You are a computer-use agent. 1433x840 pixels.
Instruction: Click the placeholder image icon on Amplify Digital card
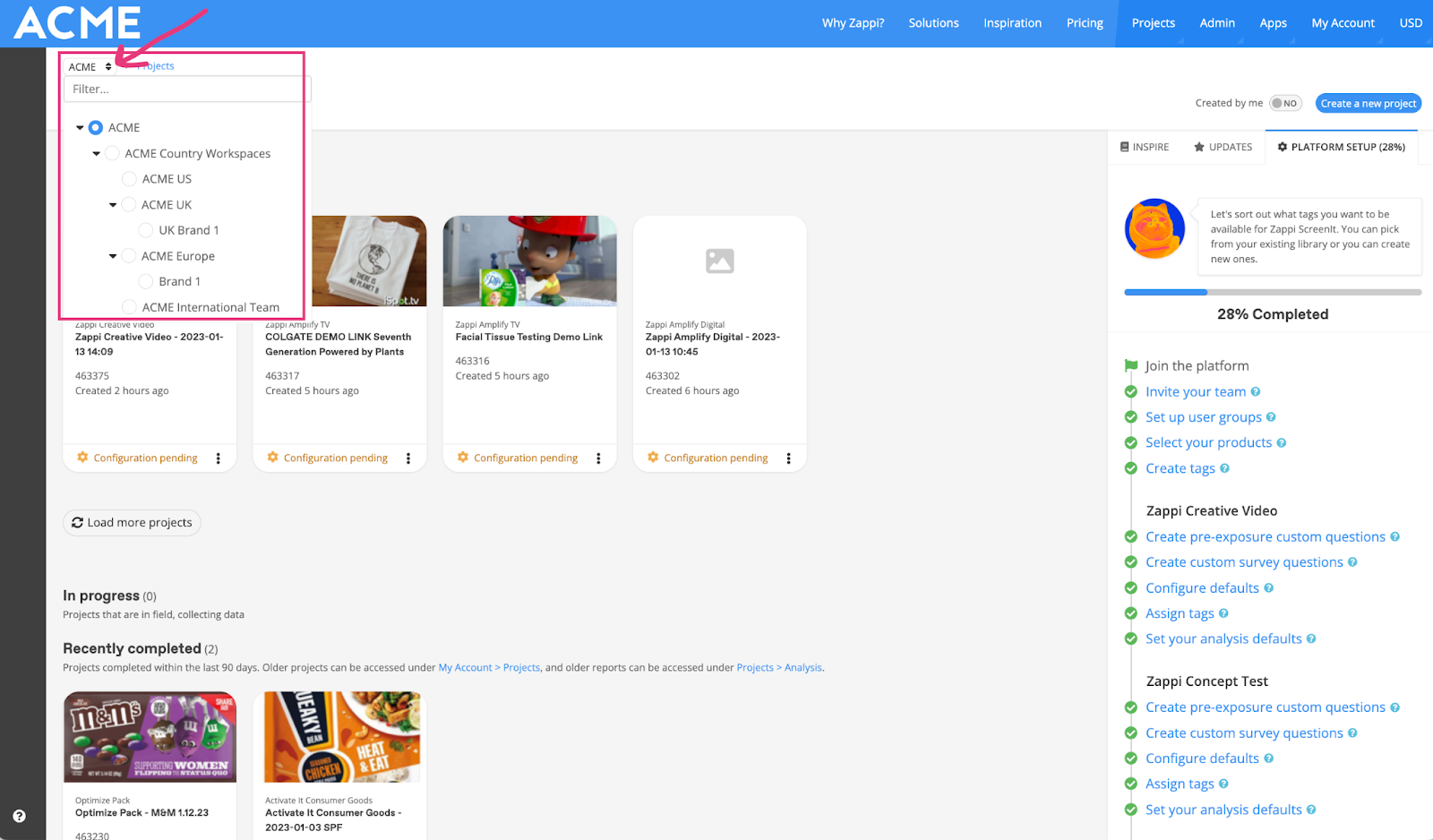click(x=720, y=261)
